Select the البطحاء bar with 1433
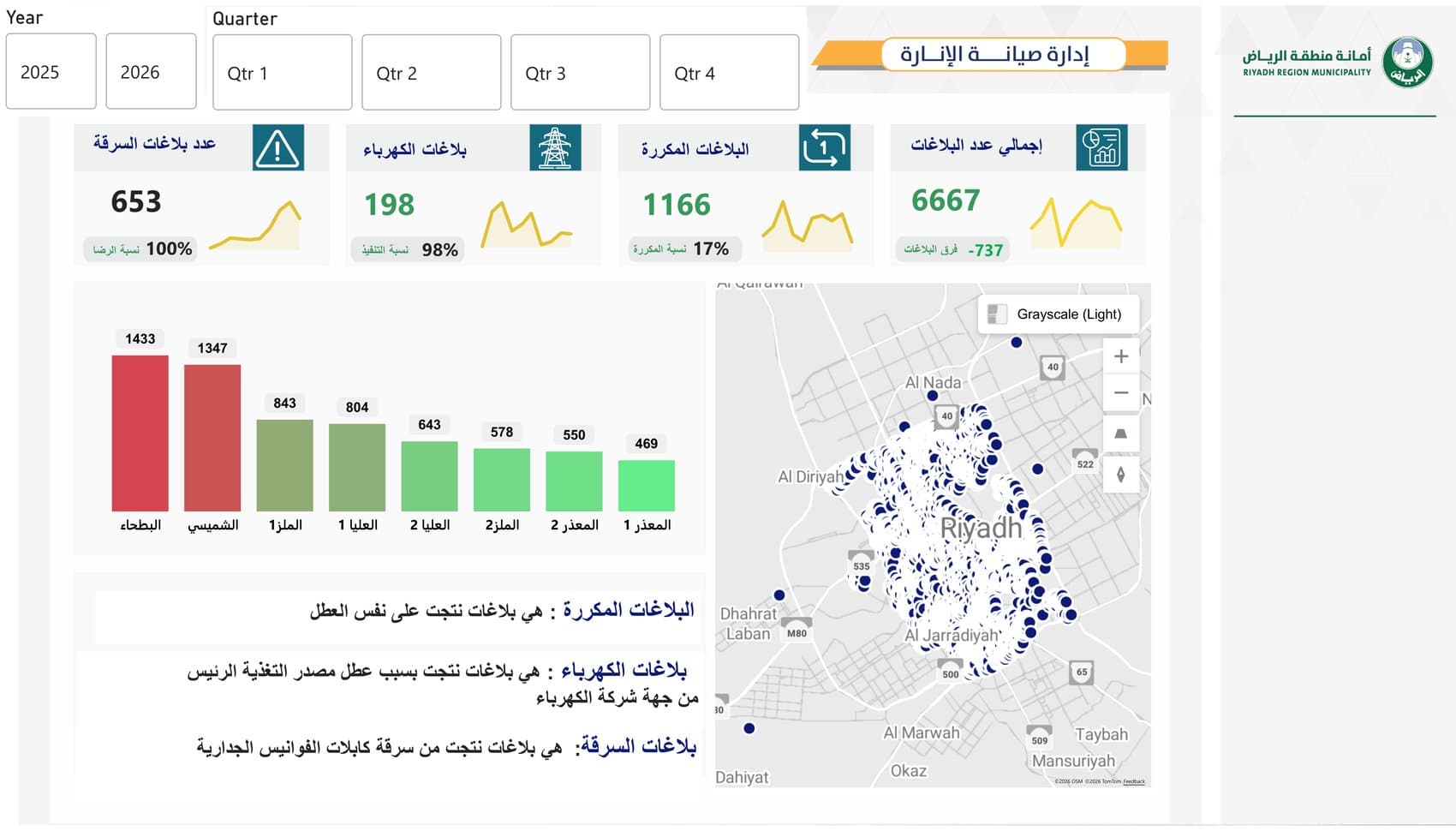Viewport: 1456px width, 831px height. click(140, 433)
